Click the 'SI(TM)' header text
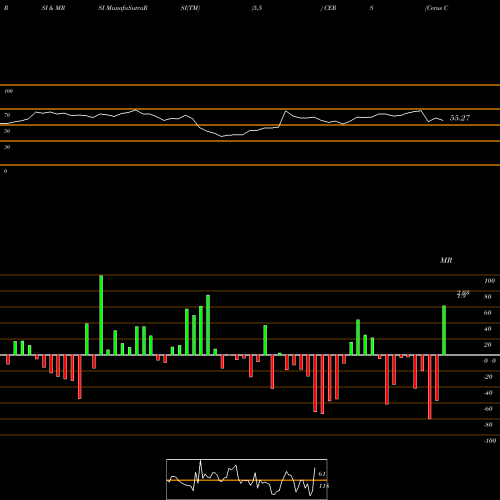500x500 pixels. (190, 8)
